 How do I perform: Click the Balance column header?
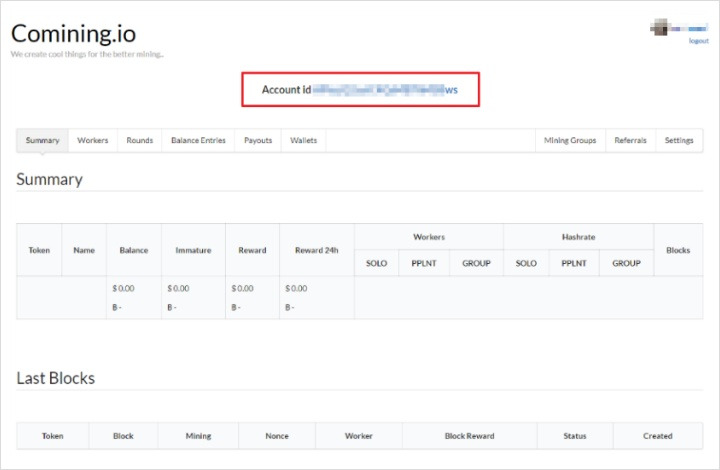coord(134,250)
